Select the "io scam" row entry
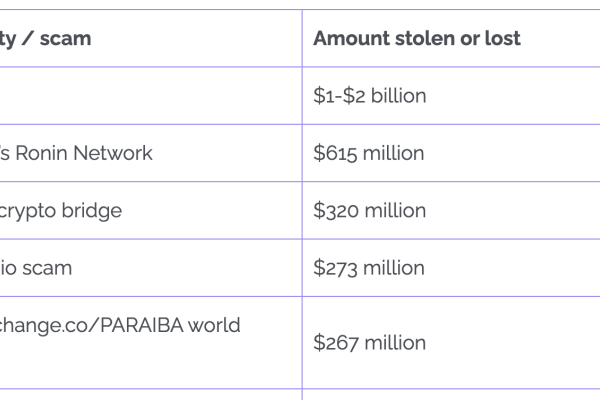The width and height of the screenshot is (600, 400). [36, 268]
